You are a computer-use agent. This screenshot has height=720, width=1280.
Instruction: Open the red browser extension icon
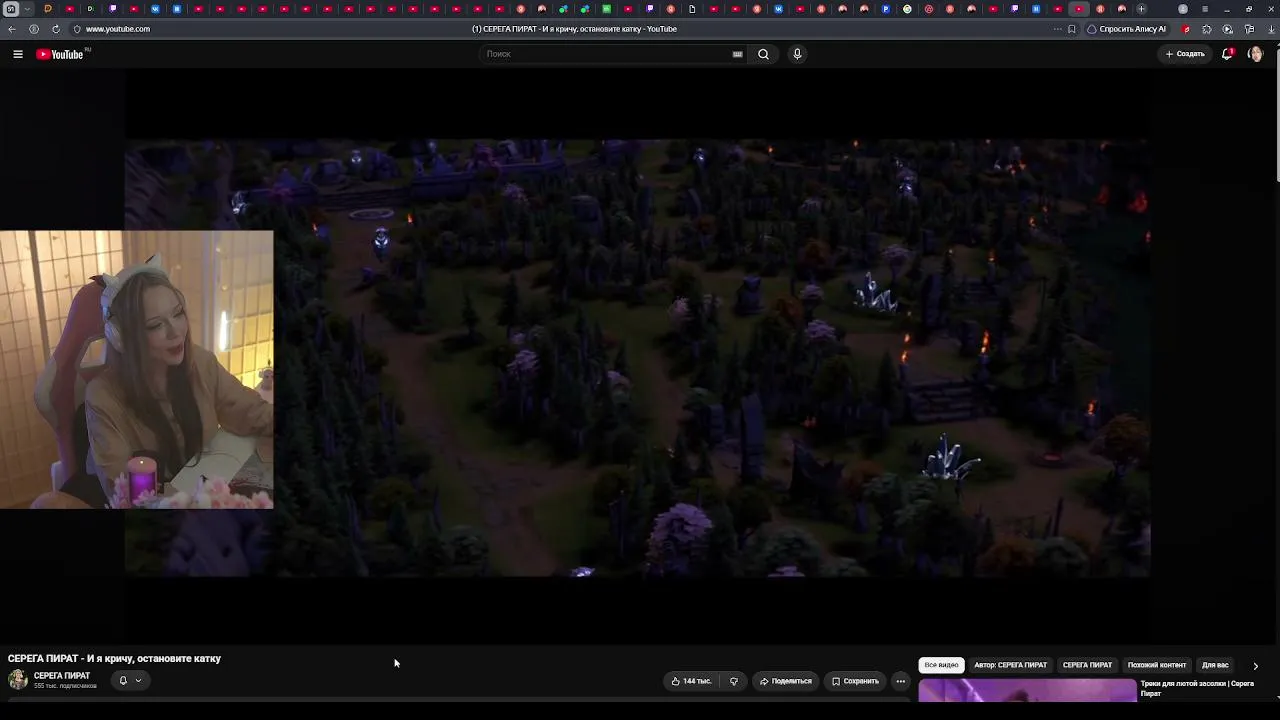pyautogui.click(x=1186, y=29)
